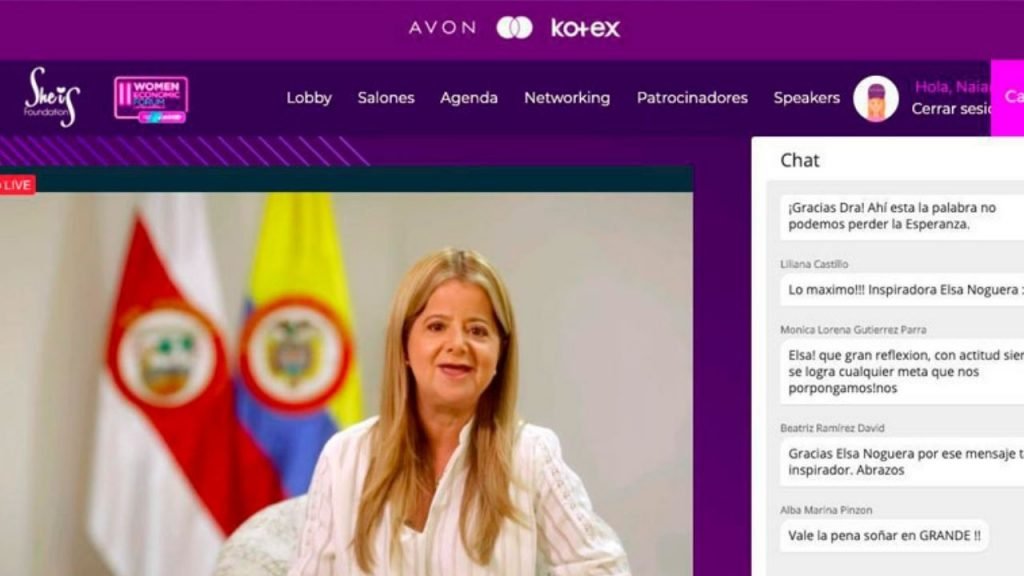
Task: Navigate to Networking section
Action: pos(567,98)
